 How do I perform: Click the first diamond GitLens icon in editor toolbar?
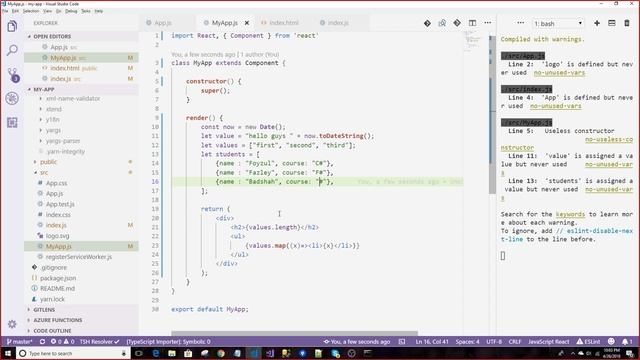(x=427, y=23)
